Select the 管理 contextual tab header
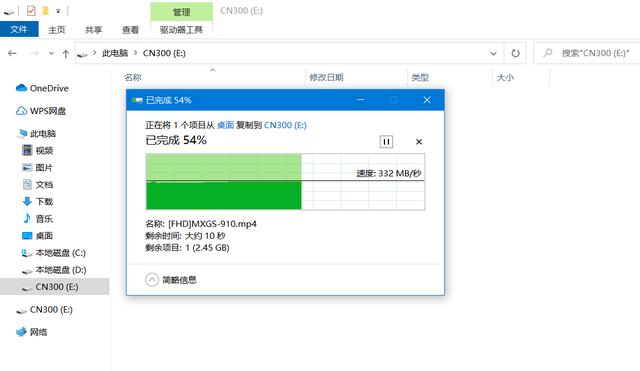 pyautogui.click(x=181, y=12)
